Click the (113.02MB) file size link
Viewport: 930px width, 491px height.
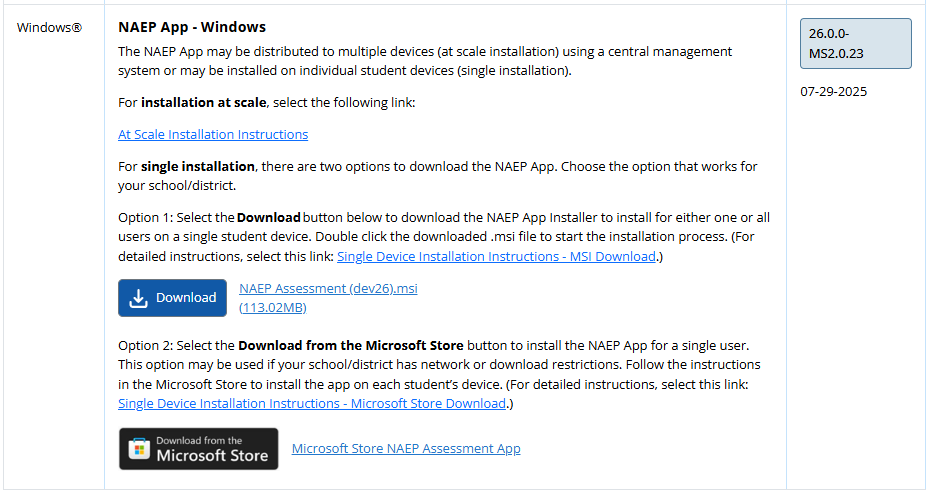[273, 308]
